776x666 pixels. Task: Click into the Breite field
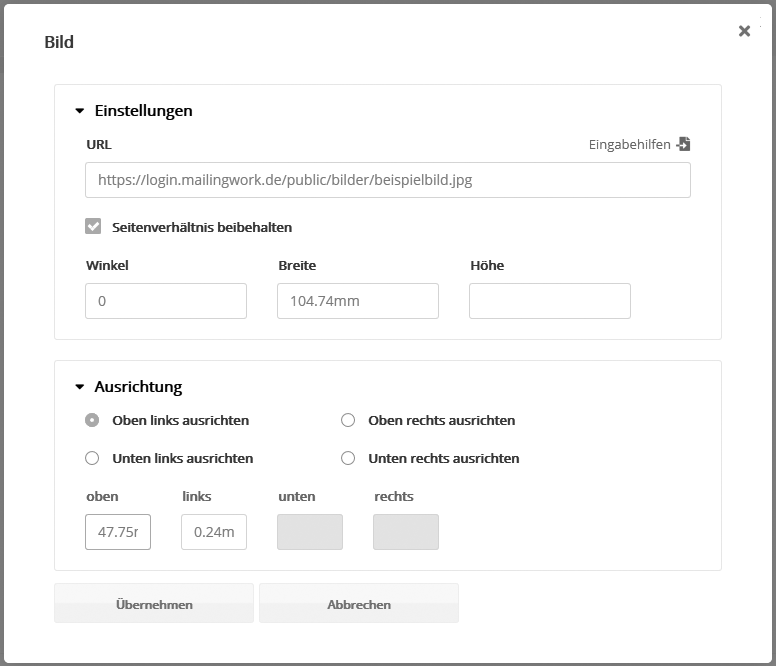coord(357,301)
